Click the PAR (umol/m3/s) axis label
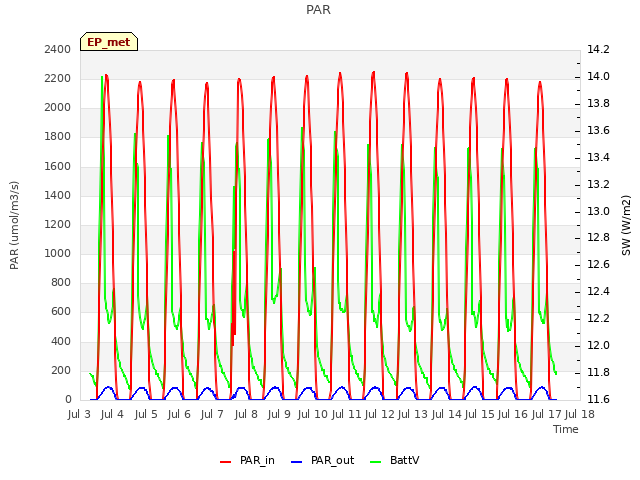This screenshot has width=640, height=480. 14,225
